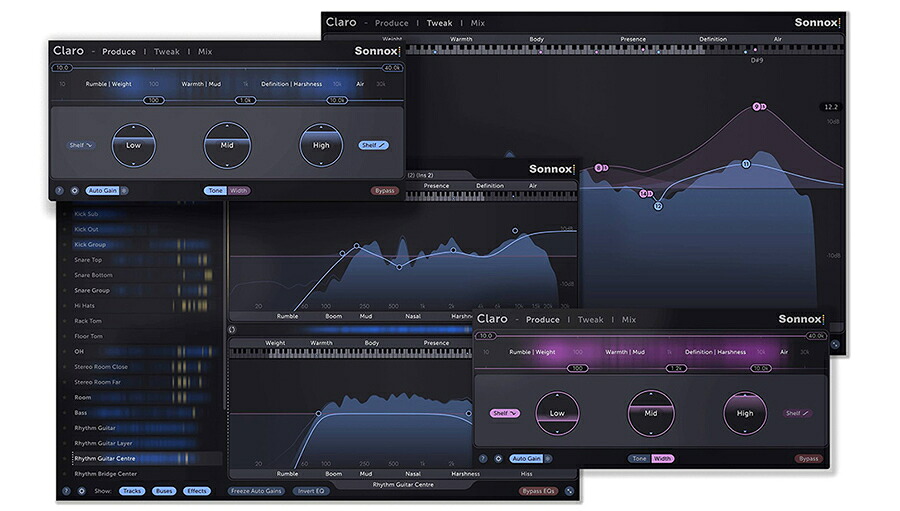The height and width of the screenshot is (511, 900).
Task: Switch to Tone mode in pink Produce window
Action: 639,459
